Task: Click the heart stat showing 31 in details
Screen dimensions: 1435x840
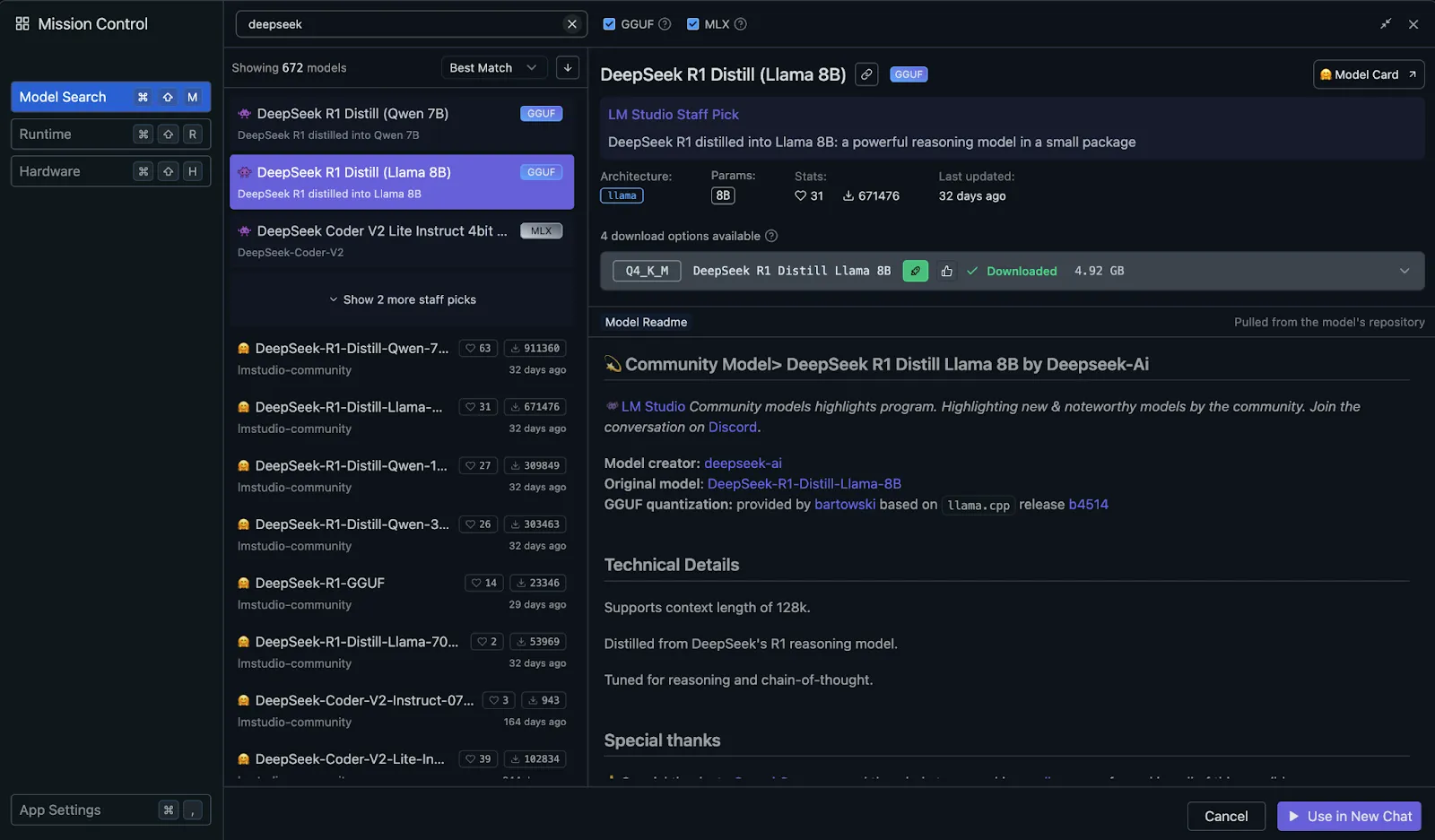Action: pyautogui.click(x=809, y=195)
